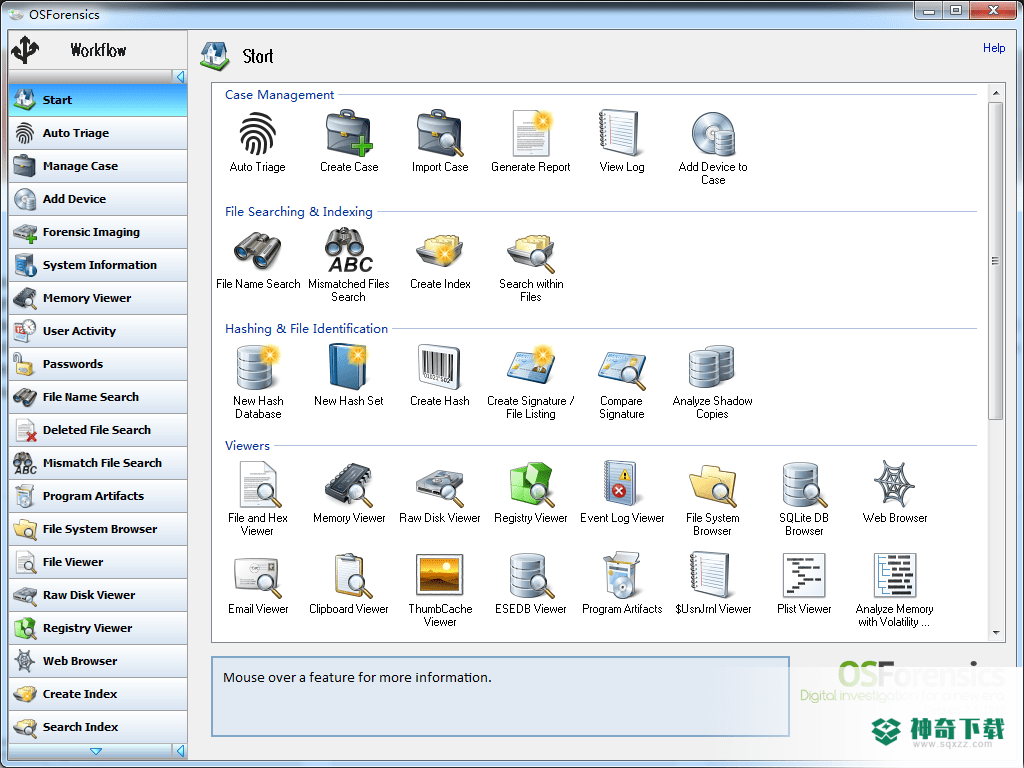Collapse the Workflow panel with top arrow
1024x768 pixels.
[180, 77]
